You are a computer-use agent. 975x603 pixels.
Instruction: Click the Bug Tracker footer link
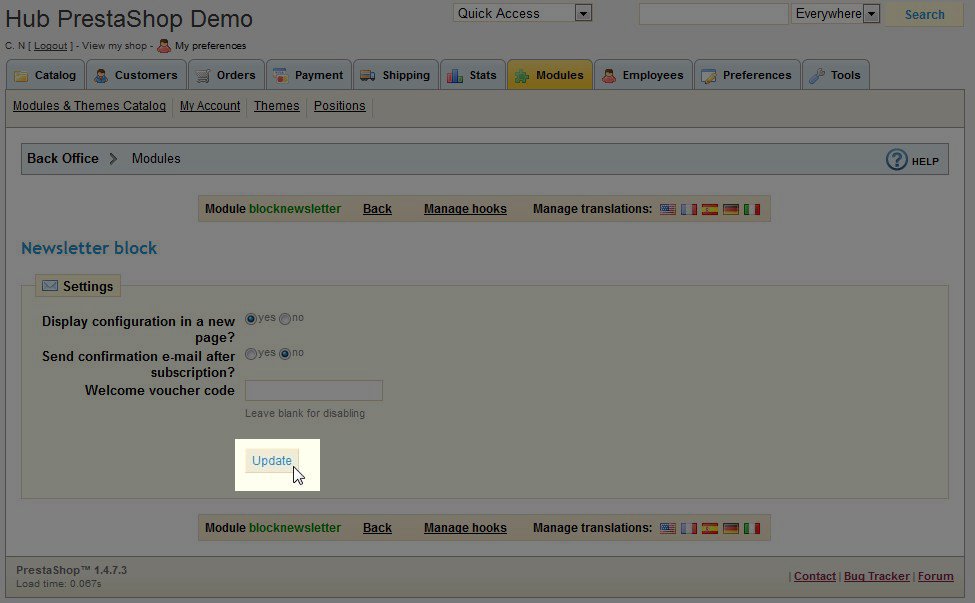(x=876, y=576)
